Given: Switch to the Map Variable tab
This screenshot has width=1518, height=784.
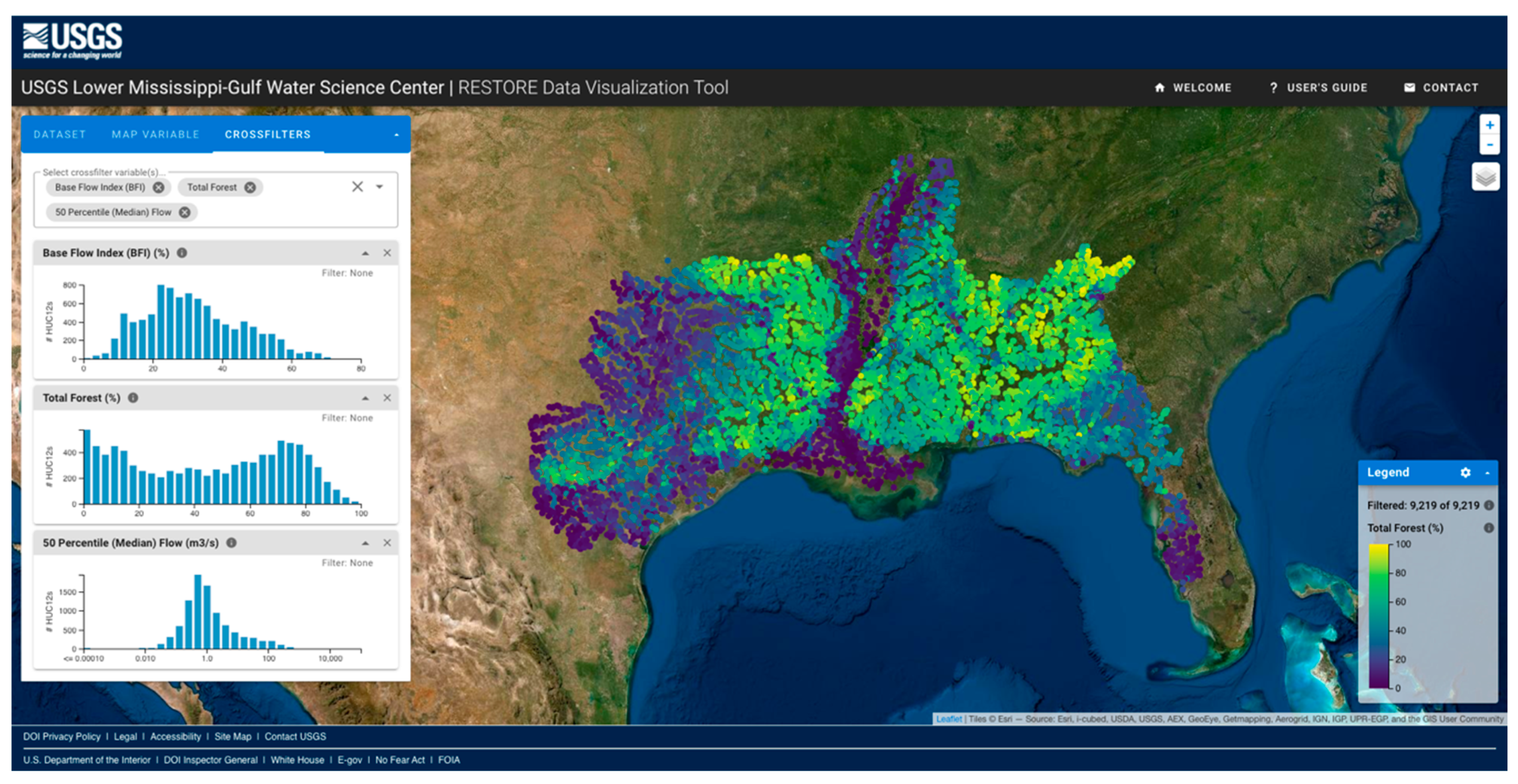Looking at the screenshot, I should [156, 135].
